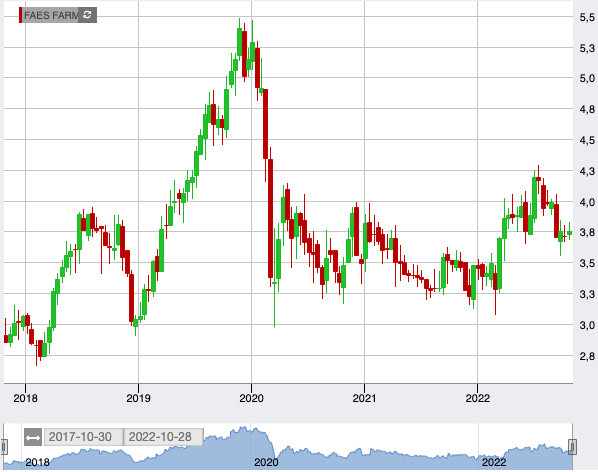The width and height of the screenshot is (598, 472).
Task: Click the 2020 label on main axis
Action: (251, 398)
